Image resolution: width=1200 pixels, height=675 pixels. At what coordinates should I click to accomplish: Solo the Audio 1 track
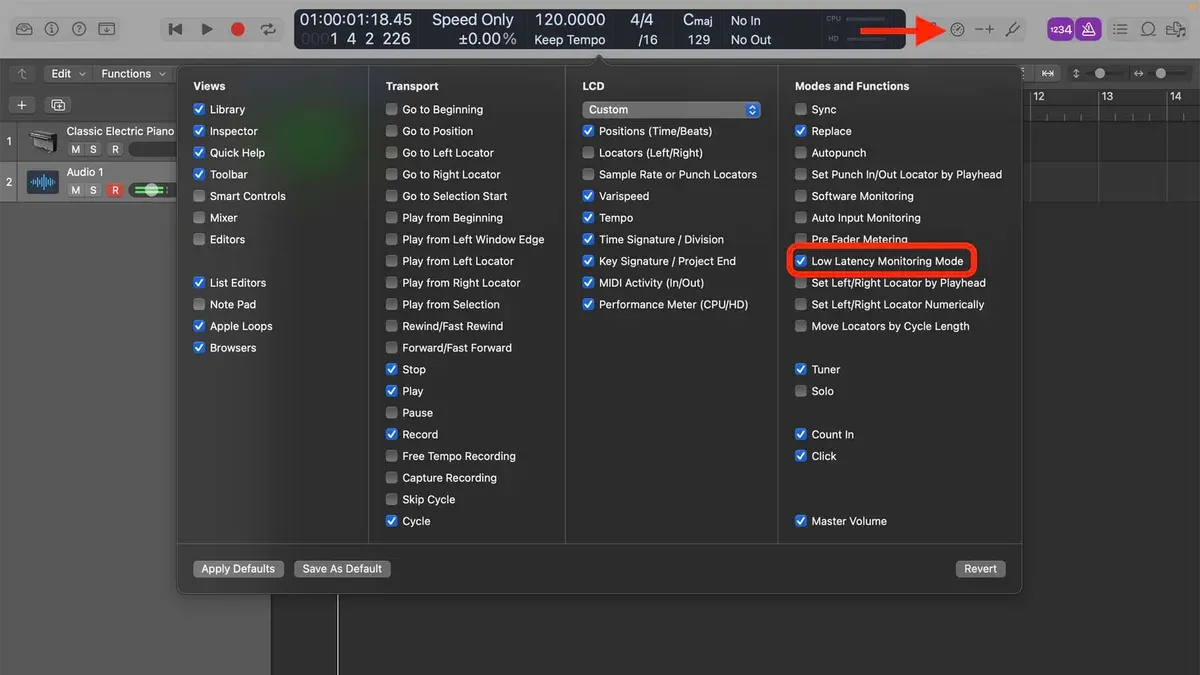click(x=94, y=190)
